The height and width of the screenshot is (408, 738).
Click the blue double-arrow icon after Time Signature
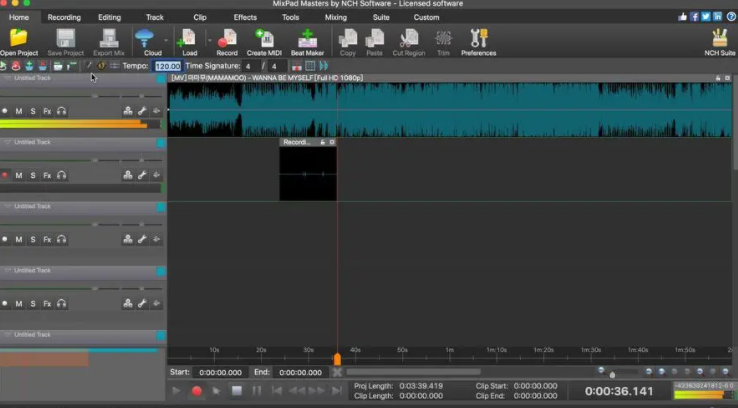[324, 66]
